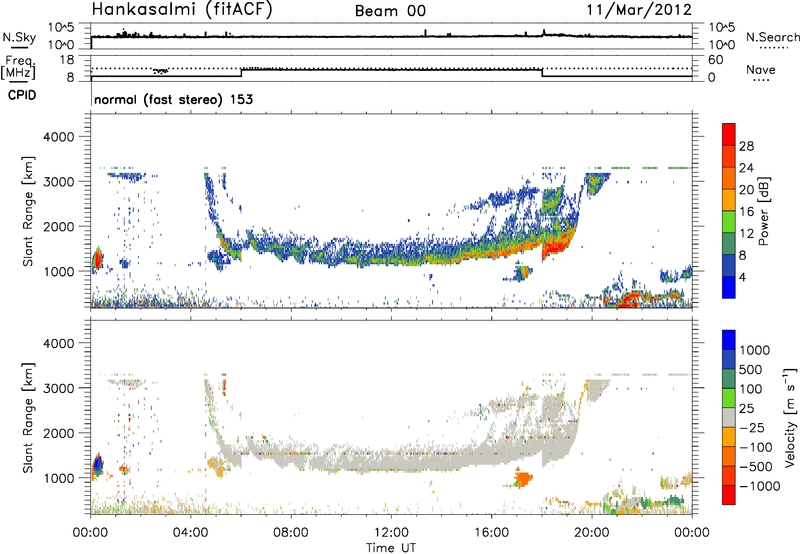Image resolution: width=800 pixels, height=554 pixels.
Task: Click the '24' label on Power color bar
Action: tap(746, 168)
